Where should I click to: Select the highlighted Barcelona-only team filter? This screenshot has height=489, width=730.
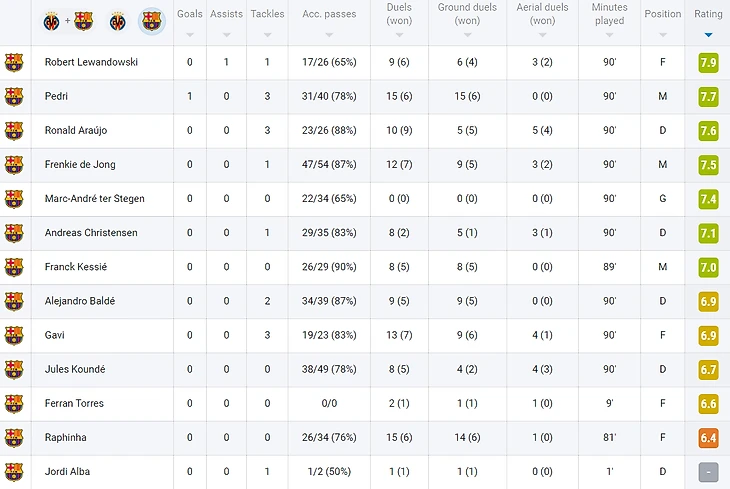point(151,21)
